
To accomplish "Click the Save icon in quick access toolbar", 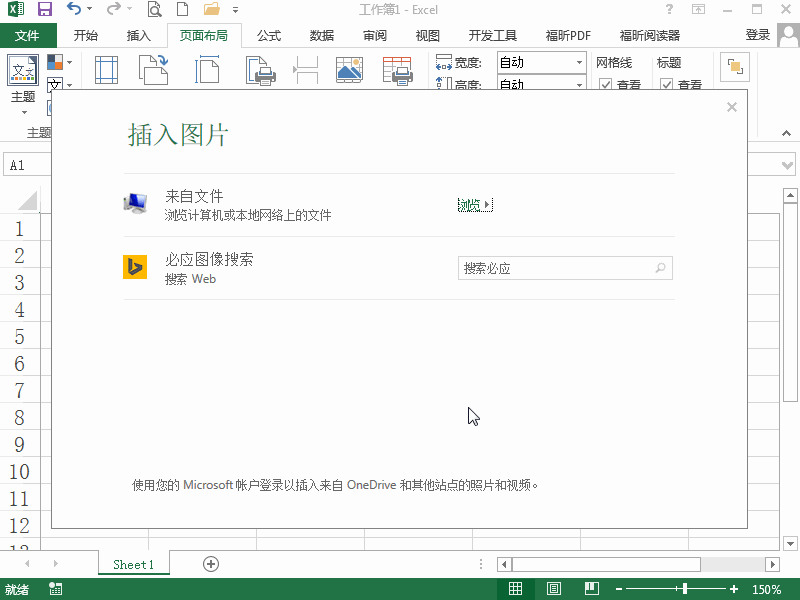I will 45,9.
